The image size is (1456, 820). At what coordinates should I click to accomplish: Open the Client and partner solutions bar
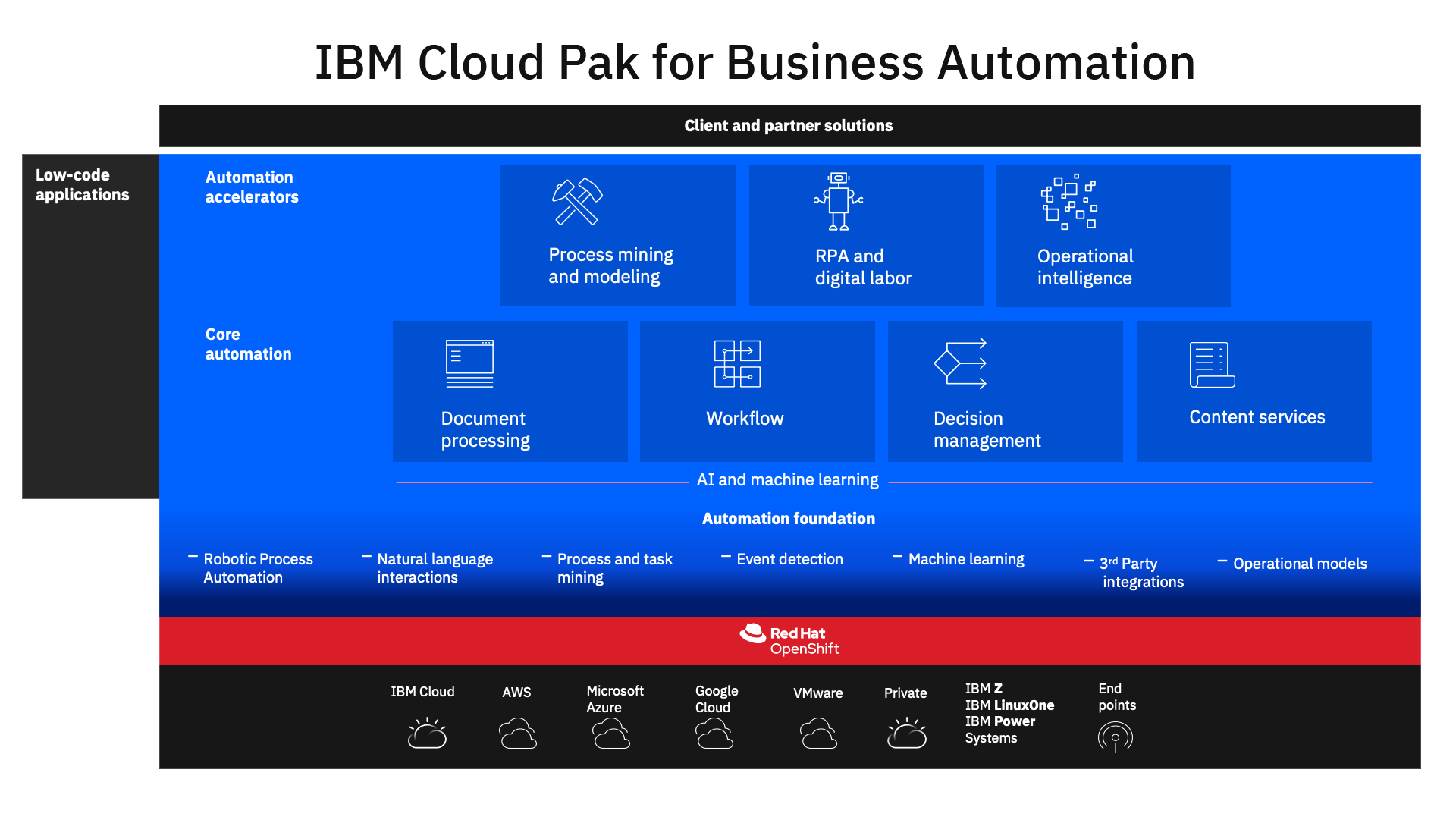[x=789, y=126]
